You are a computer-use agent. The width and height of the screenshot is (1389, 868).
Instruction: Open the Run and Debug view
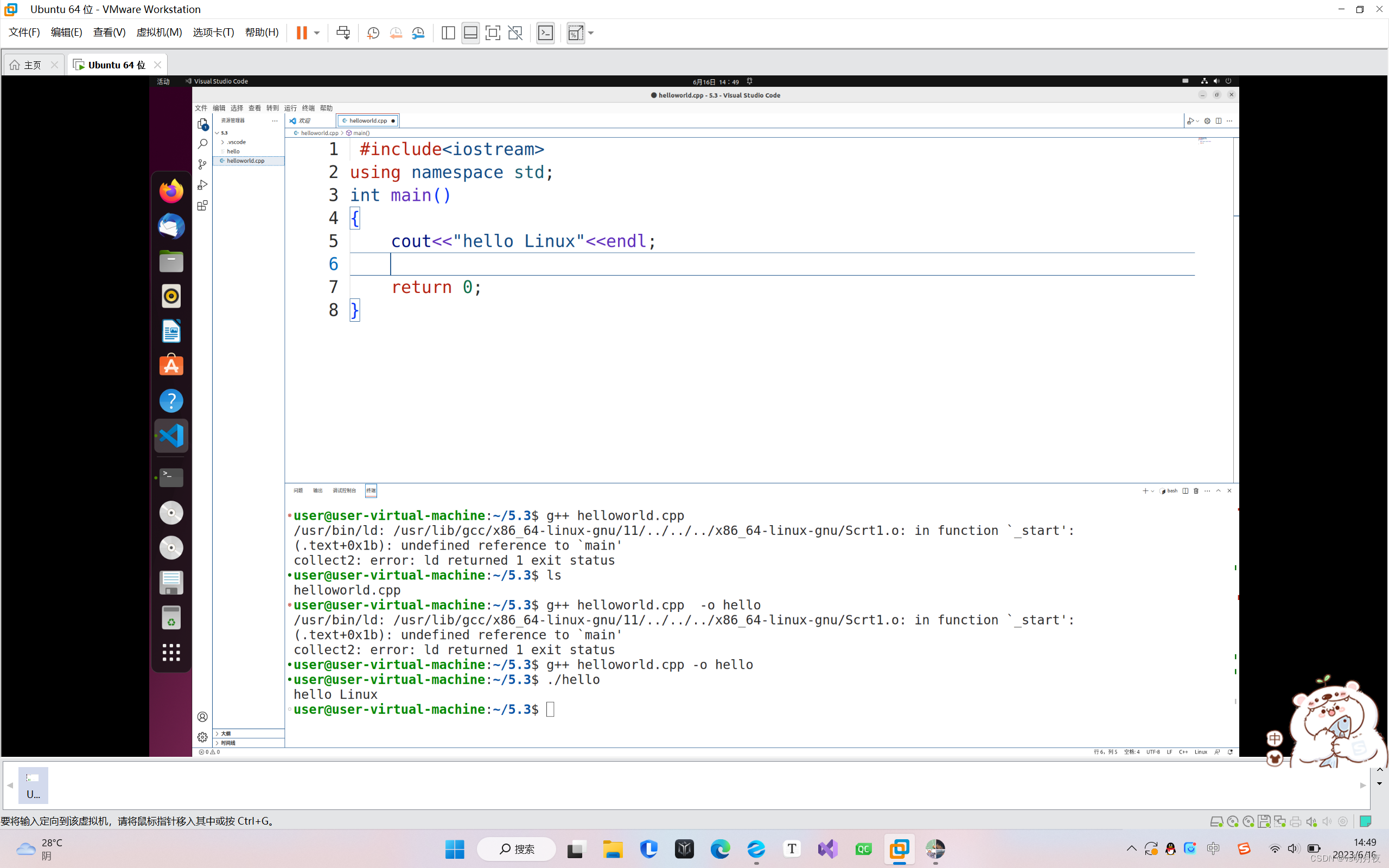(202, 185)
